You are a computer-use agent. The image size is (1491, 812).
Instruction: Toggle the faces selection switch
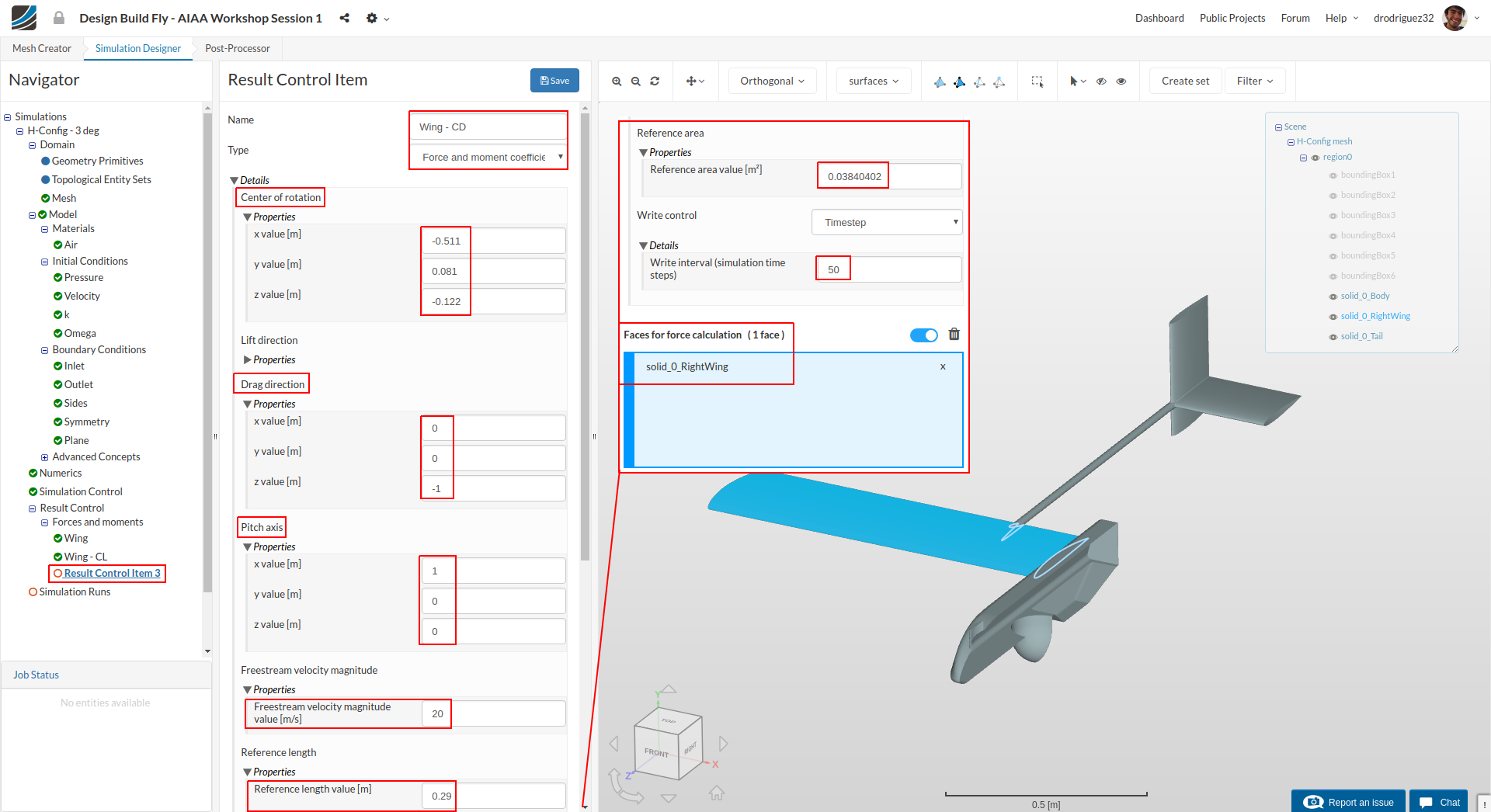[x=923, y=335]
